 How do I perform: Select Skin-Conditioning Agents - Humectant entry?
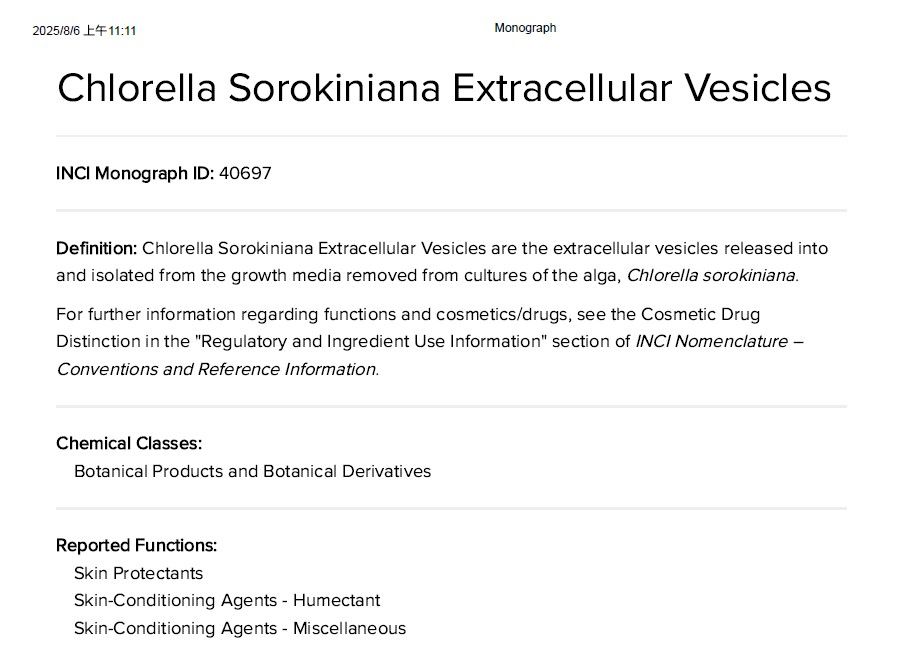pos(227,600)
